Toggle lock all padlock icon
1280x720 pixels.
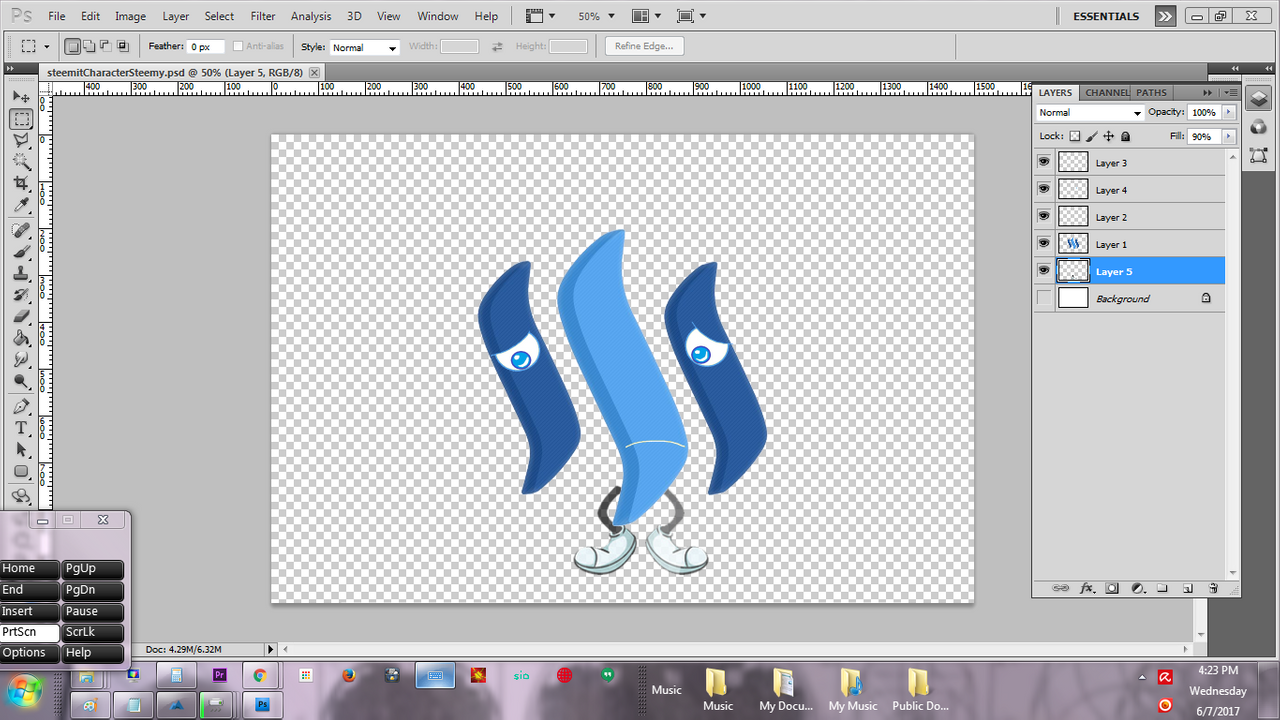(1125, 136)
